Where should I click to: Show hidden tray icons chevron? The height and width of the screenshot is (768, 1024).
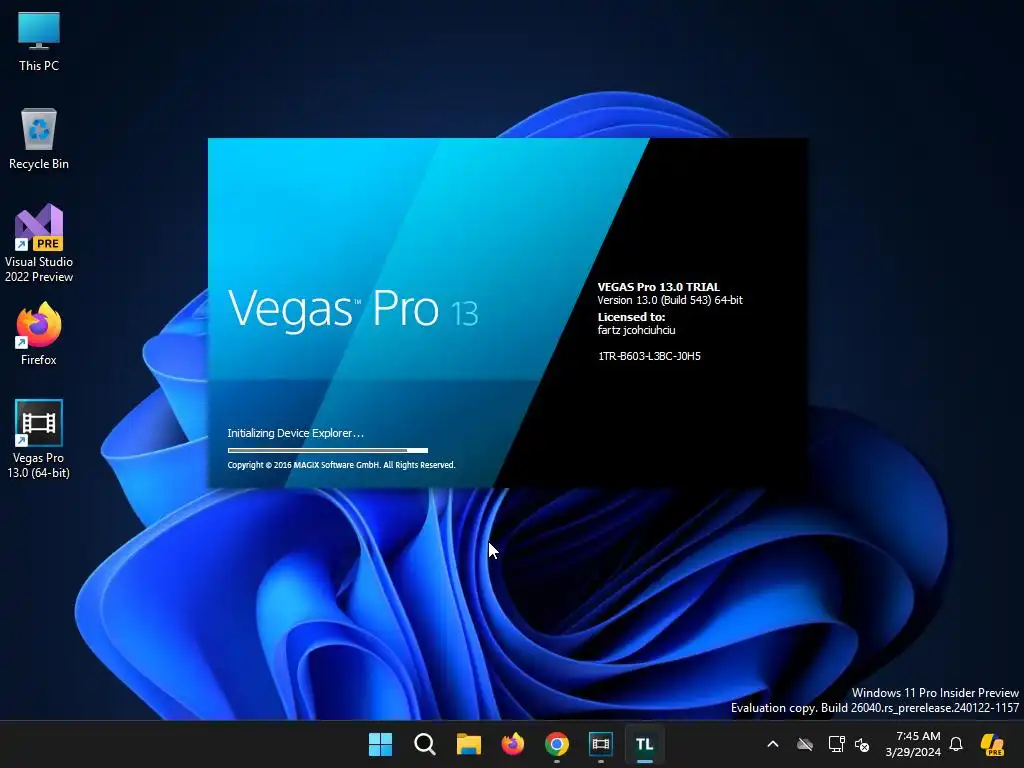773,744
